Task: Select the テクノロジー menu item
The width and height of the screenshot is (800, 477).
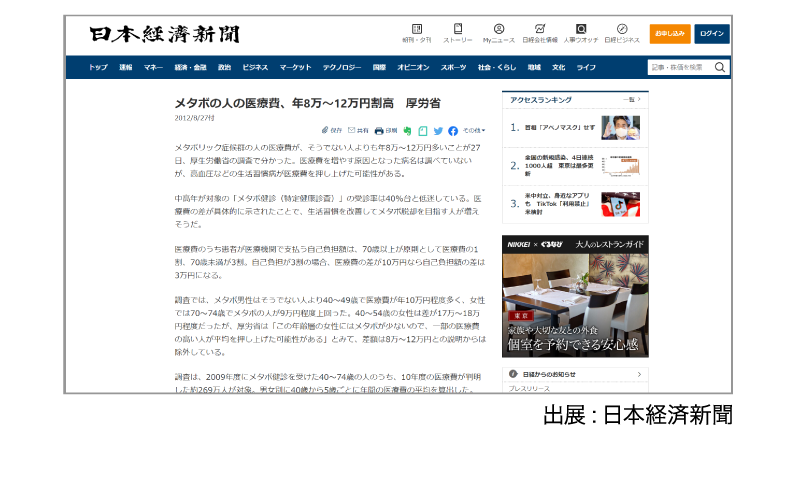Action: click(342, 67)
